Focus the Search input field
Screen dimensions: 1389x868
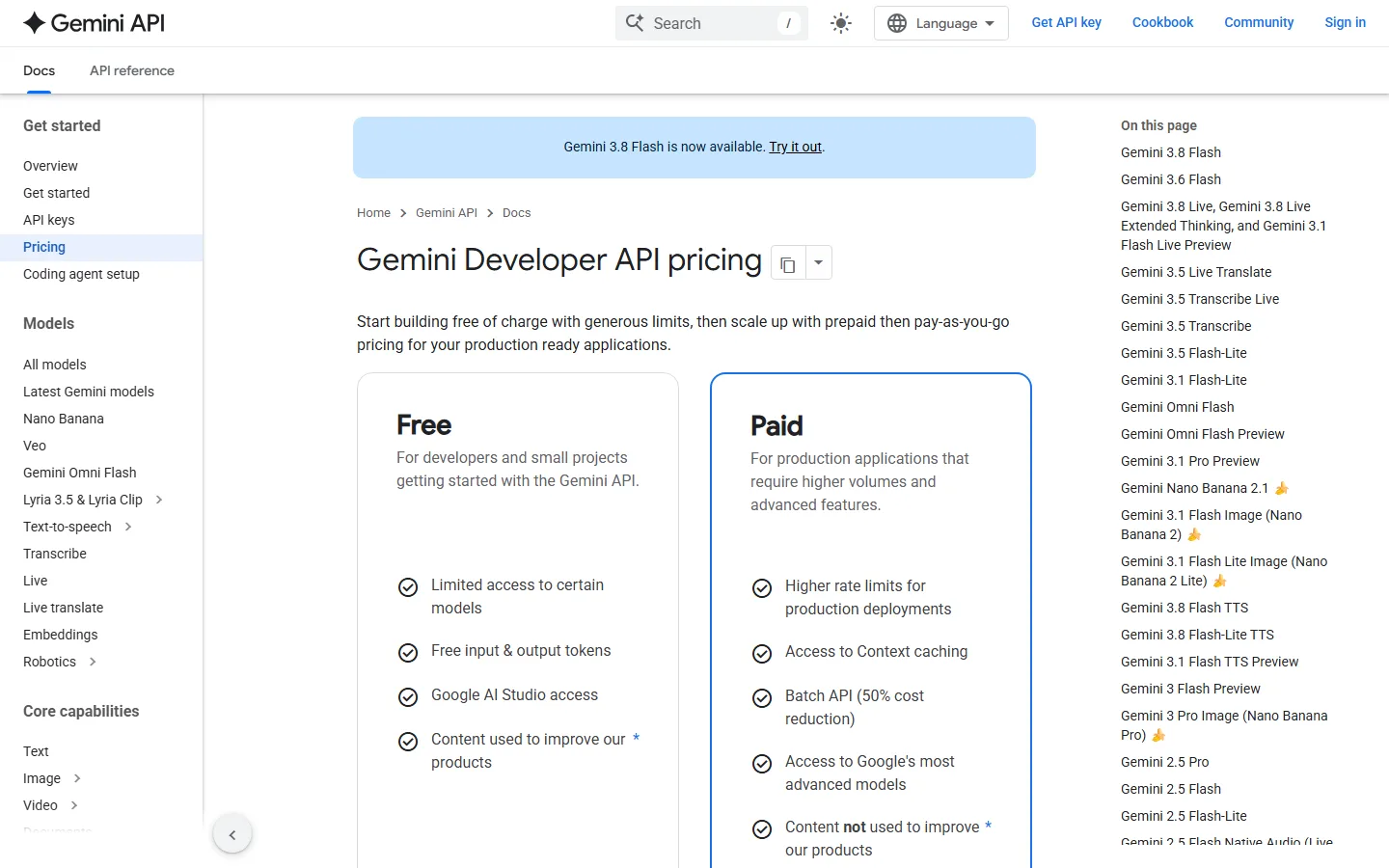click(x=712, y=23)
